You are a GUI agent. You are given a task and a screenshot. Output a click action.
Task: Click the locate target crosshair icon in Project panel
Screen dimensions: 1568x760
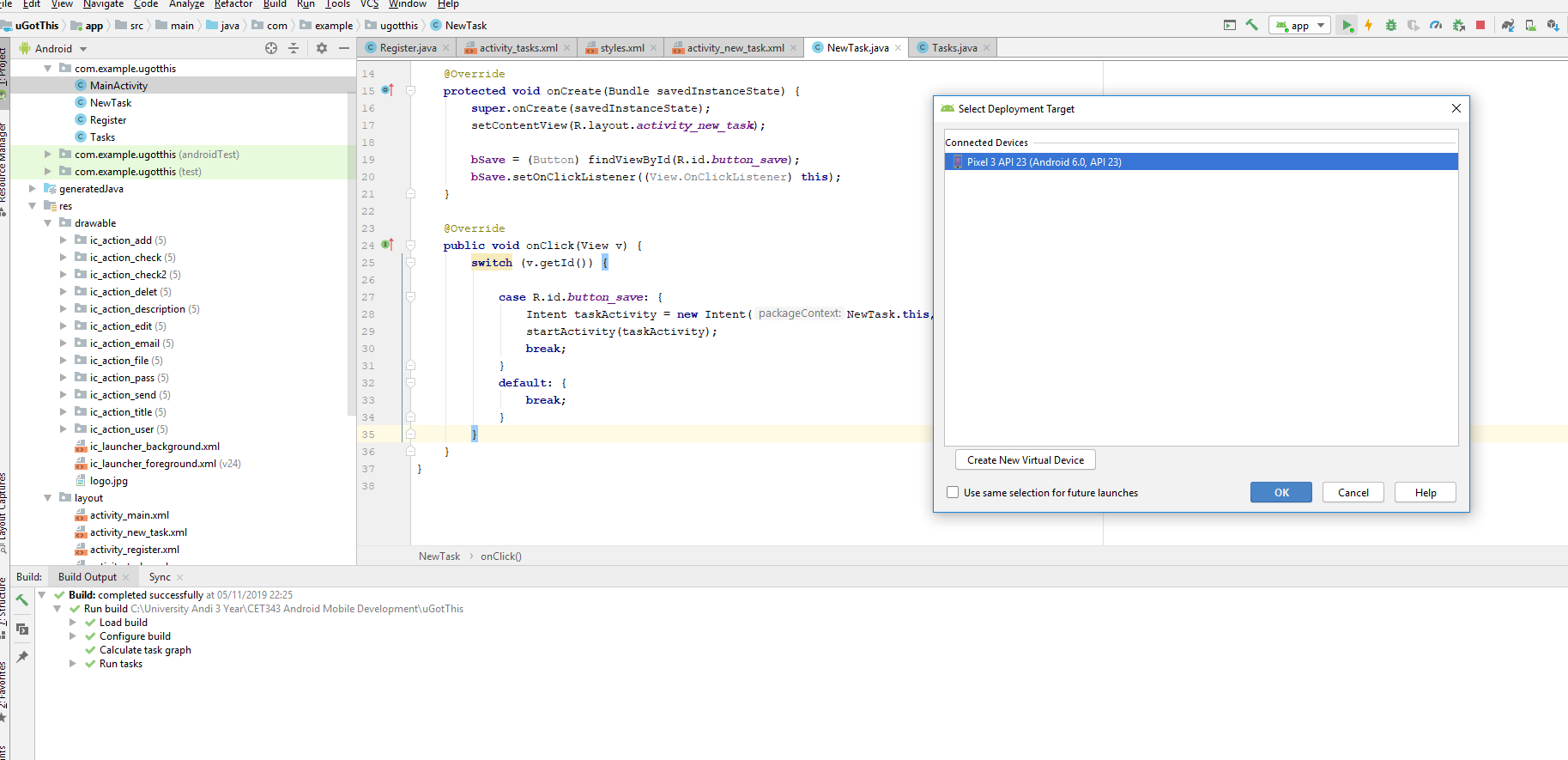coord(271,48)
